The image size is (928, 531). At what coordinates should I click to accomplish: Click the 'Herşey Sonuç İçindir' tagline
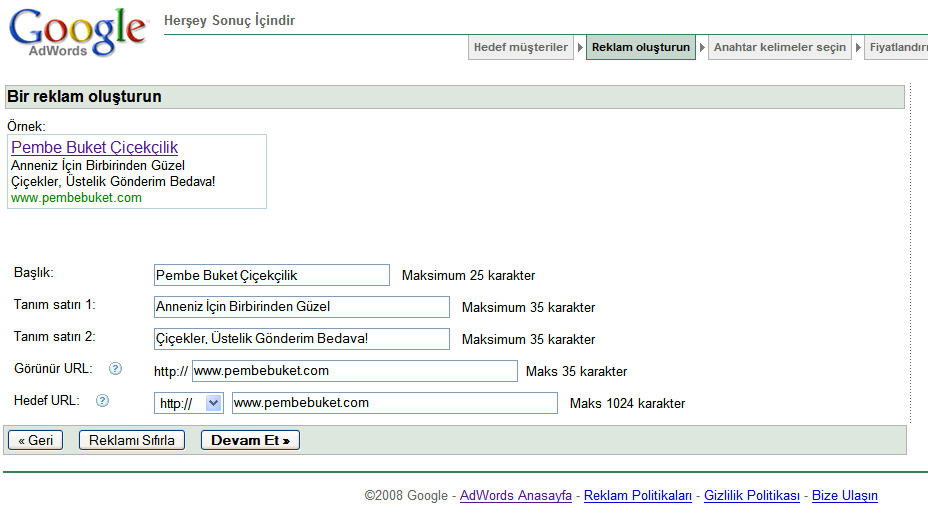[230, 21]
